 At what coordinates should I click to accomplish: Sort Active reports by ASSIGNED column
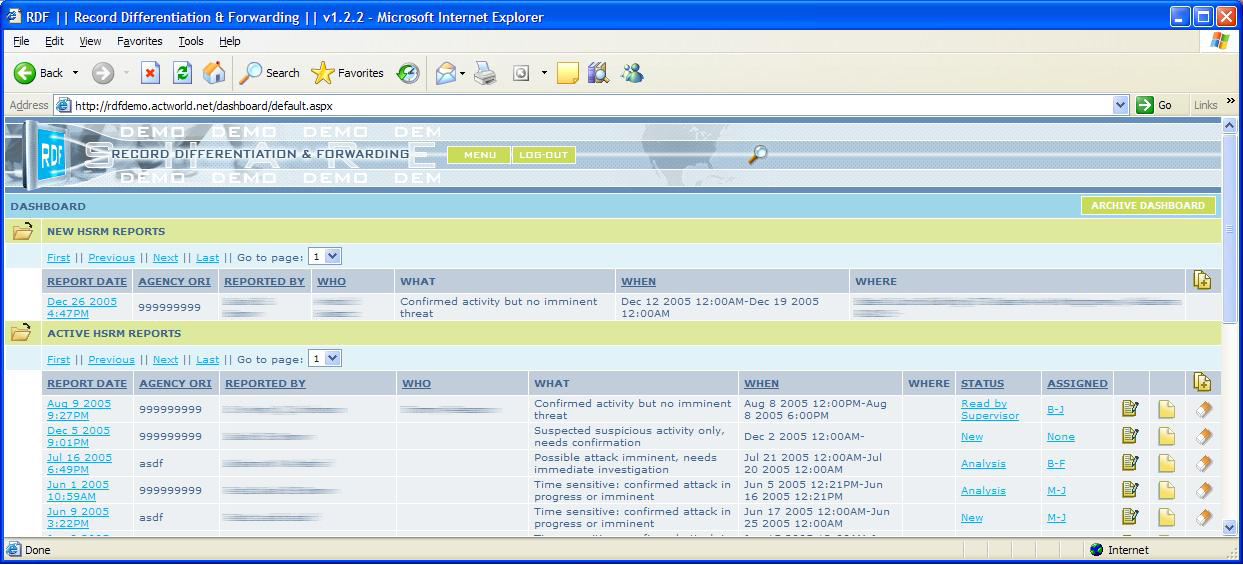[x=1077, y=384]
